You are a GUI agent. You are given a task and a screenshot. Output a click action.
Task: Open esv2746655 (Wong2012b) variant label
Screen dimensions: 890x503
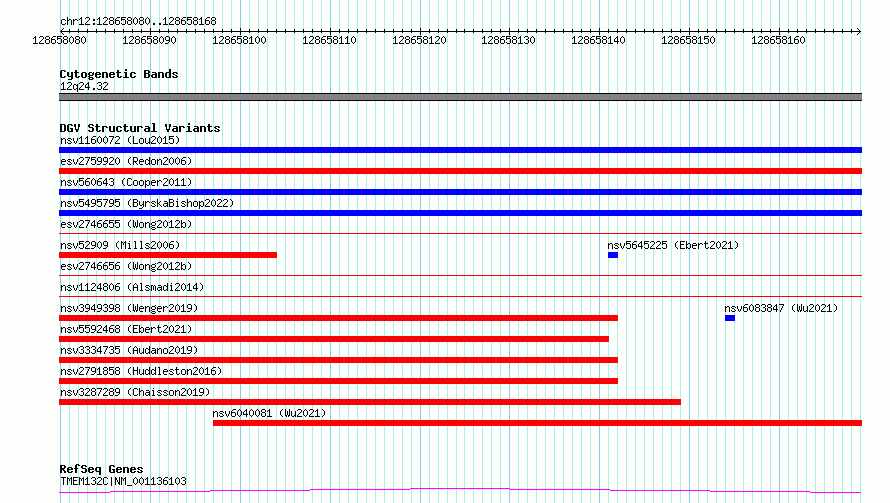[x=126, y=224]
